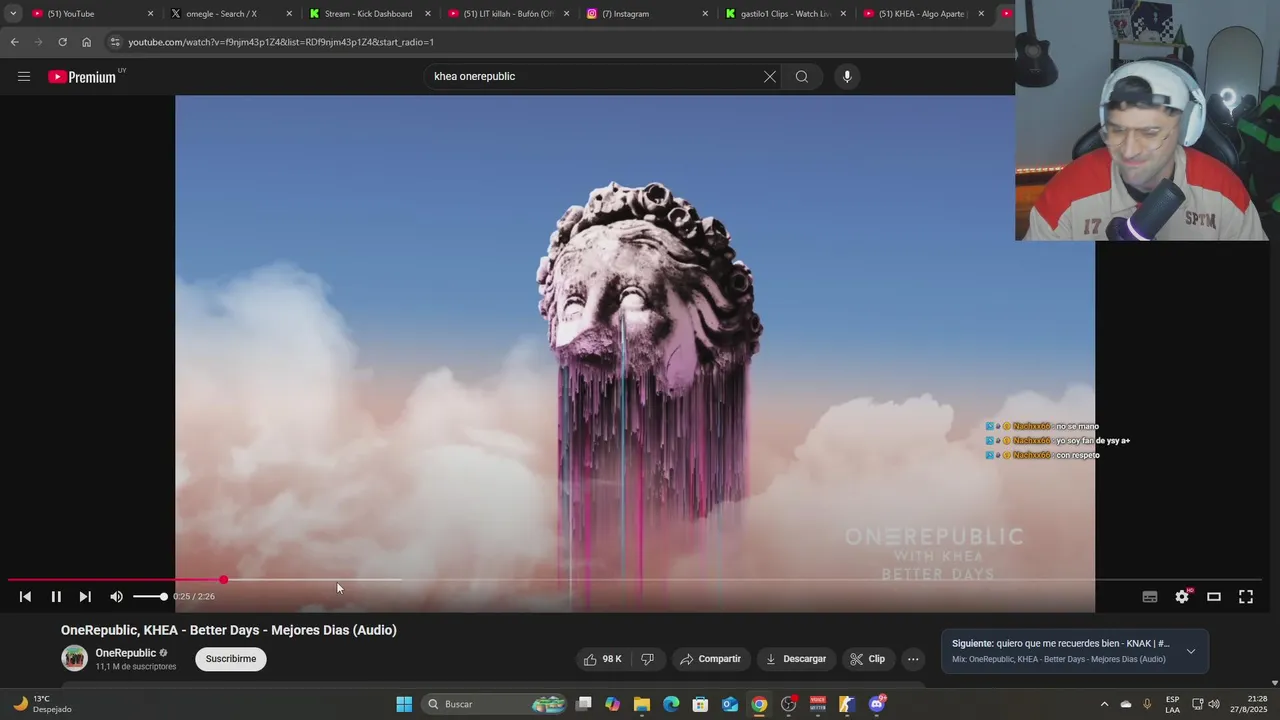Launch Microsoft Edge from taskbar
Image resolution: width=1280 pixels, height=720 pixels.
tap(671, 704)
